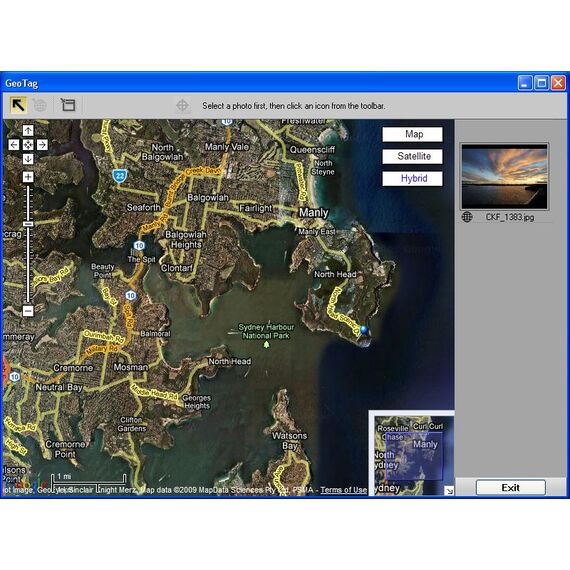Click the zoom slider handle

coord(28,224)
